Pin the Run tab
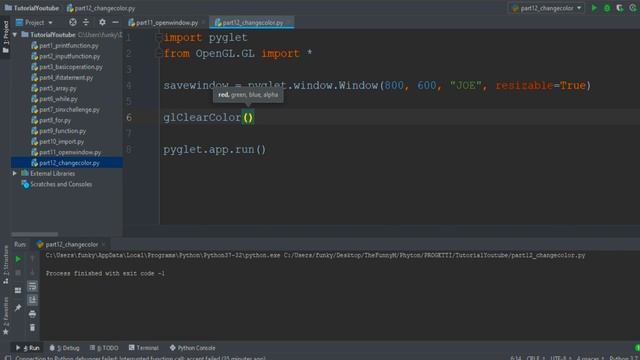The height and width of the screenshot is (360, 640). click(18, 308)
